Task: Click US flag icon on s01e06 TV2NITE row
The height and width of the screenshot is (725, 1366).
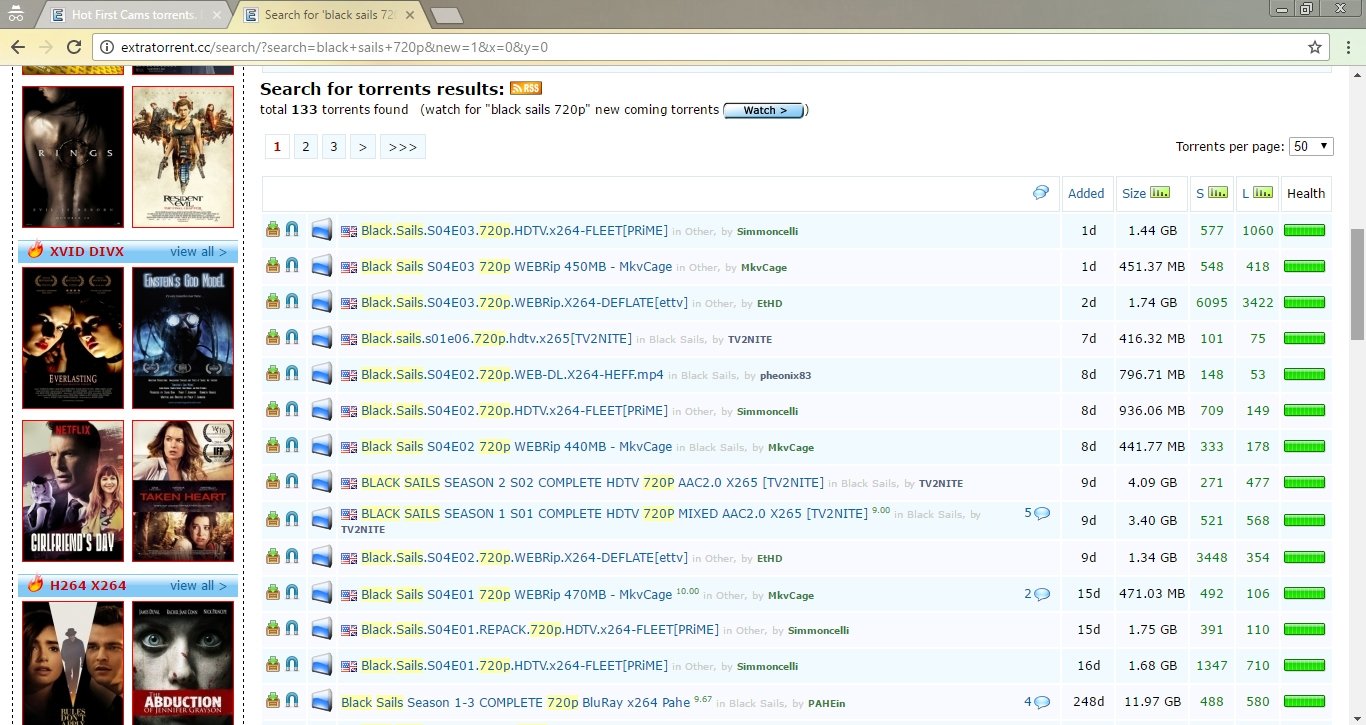Action: point(349,339)
